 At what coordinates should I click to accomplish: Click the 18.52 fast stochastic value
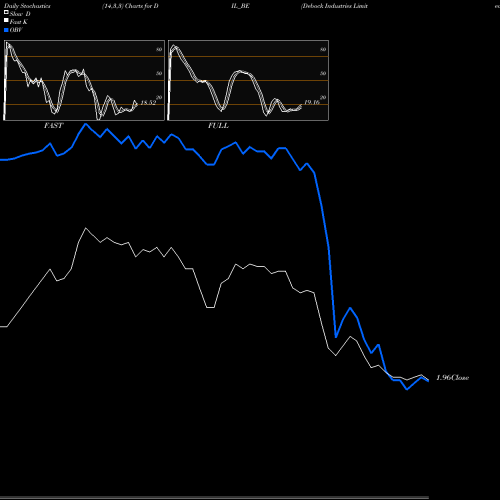point(148,103)
